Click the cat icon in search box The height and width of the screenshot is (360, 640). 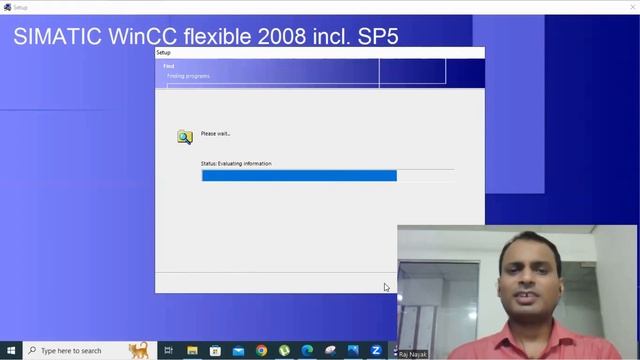pyautogui.click(x=139, y=350)
